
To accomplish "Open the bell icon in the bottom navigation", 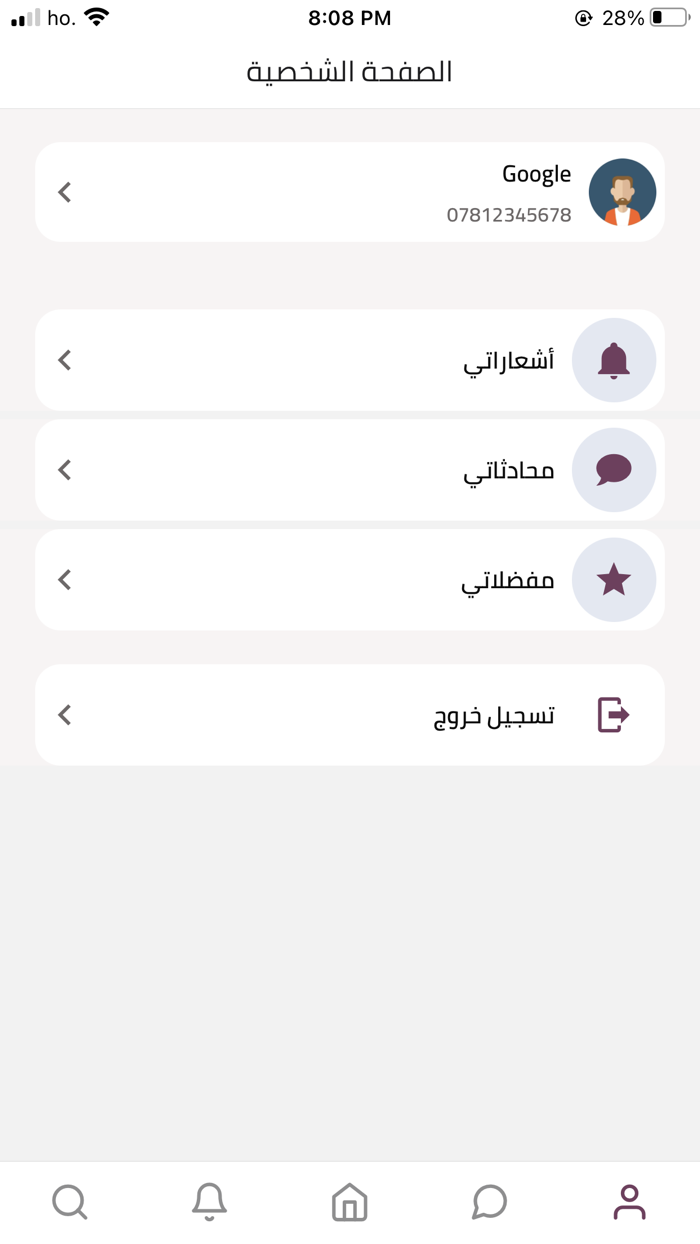I will pos(209,1202).
